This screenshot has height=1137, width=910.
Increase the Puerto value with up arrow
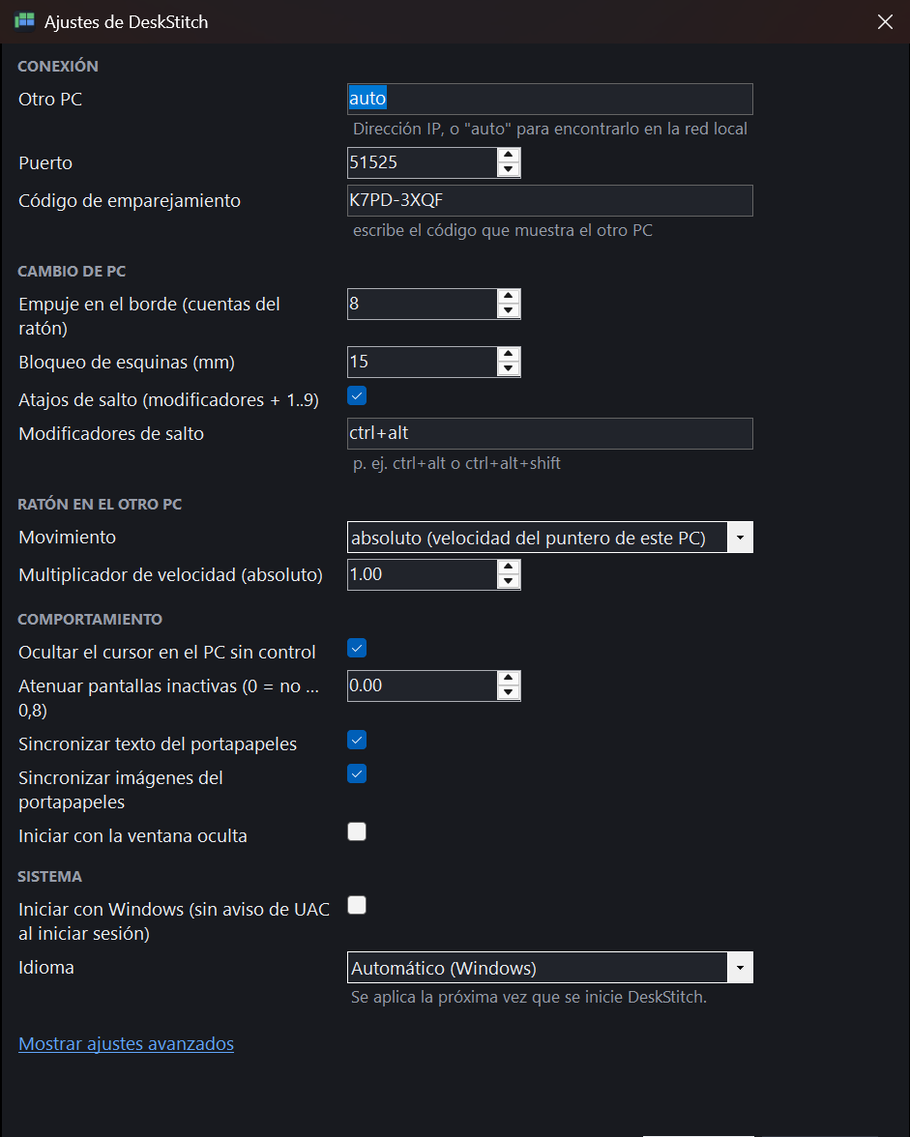508,155
